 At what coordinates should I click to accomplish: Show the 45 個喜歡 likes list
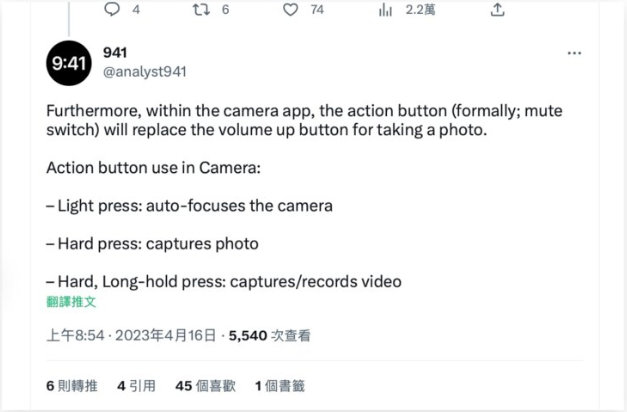pyautogui.click(x=206, y=386)
